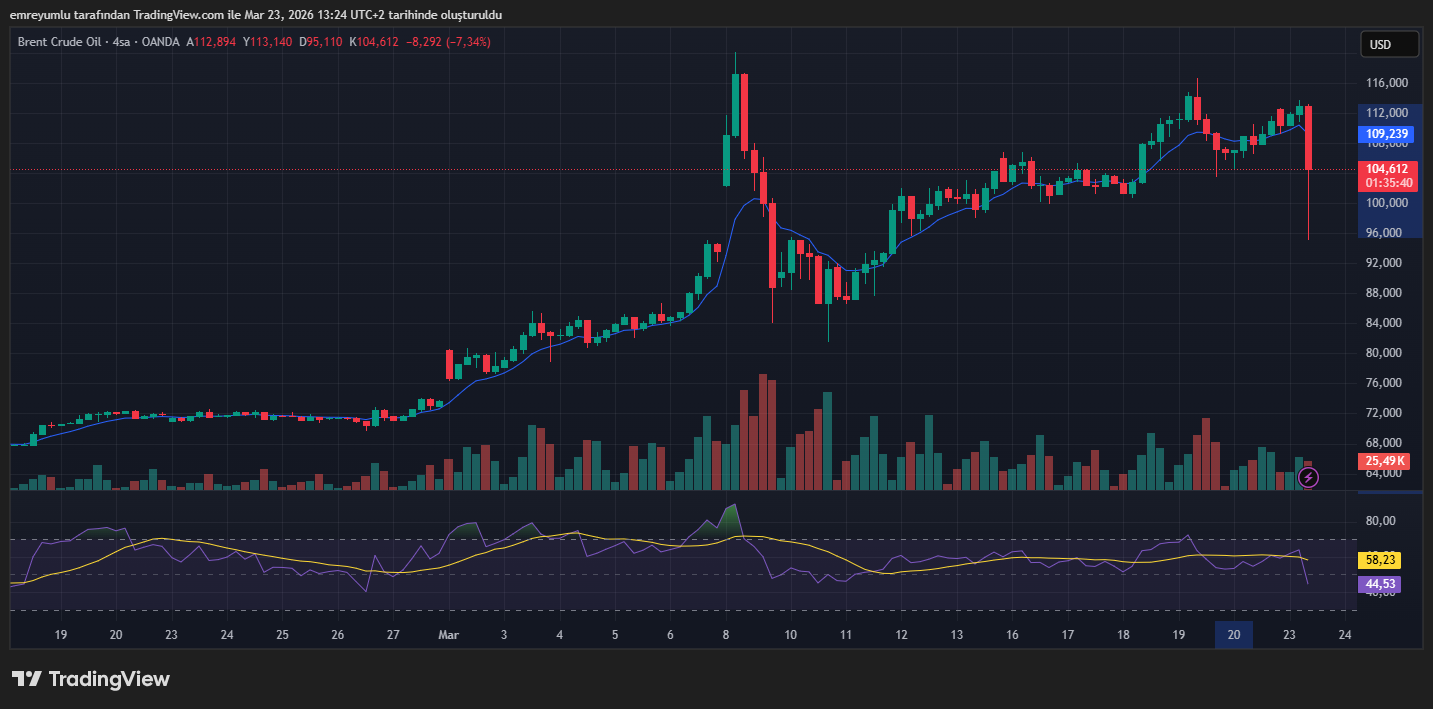1433x709 pixels.
Task: Click the 116,000 price scale label
Action: coord(1386,83)
